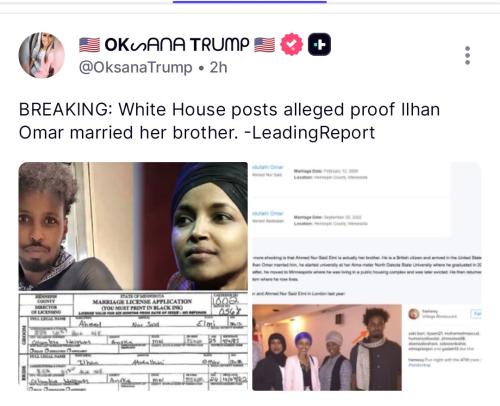
Task: Click the -LeadingReport attribution text
Action: pos(310,133)
